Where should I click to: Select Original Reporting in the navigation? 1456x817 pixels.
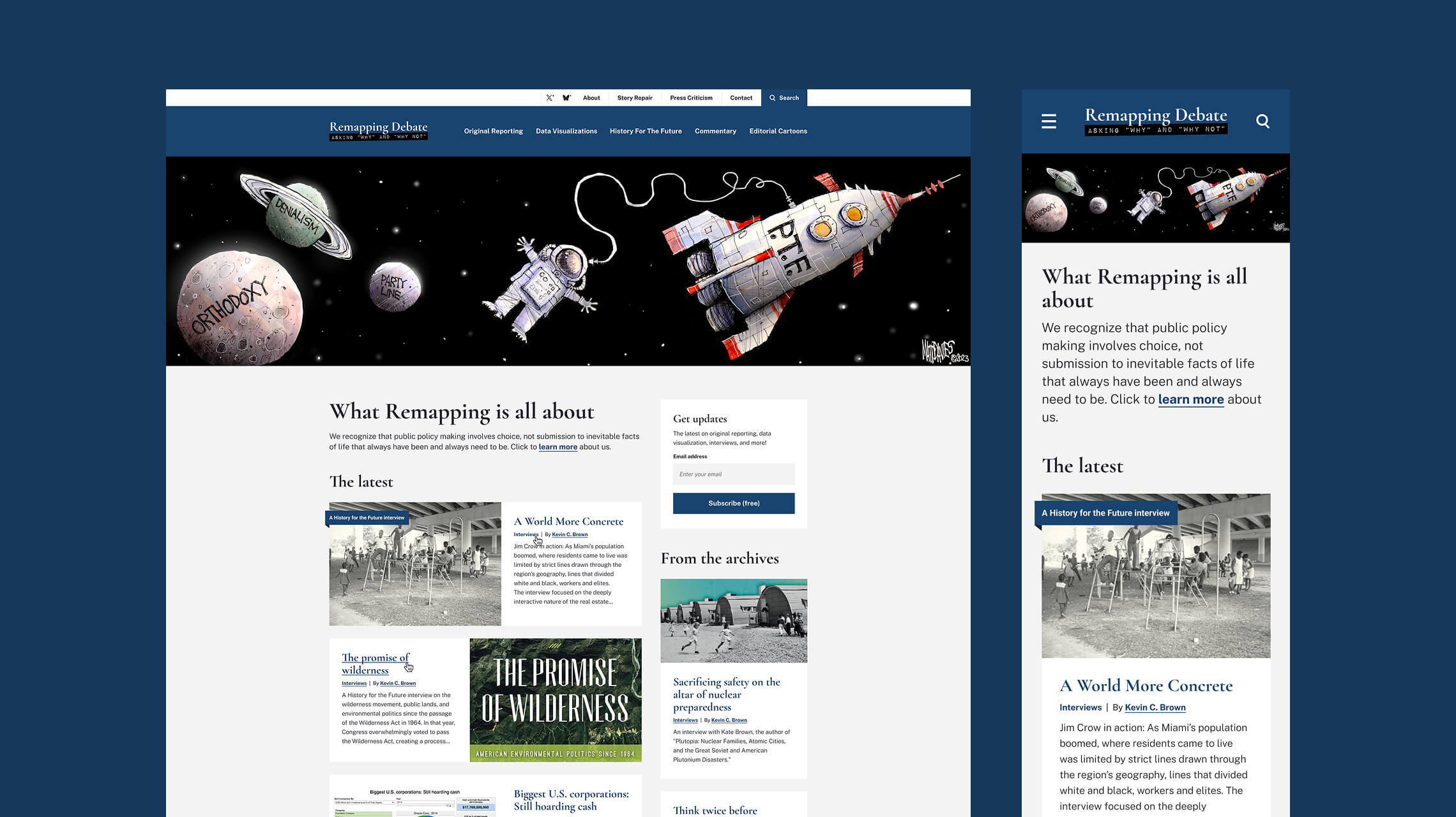(493, 131)
